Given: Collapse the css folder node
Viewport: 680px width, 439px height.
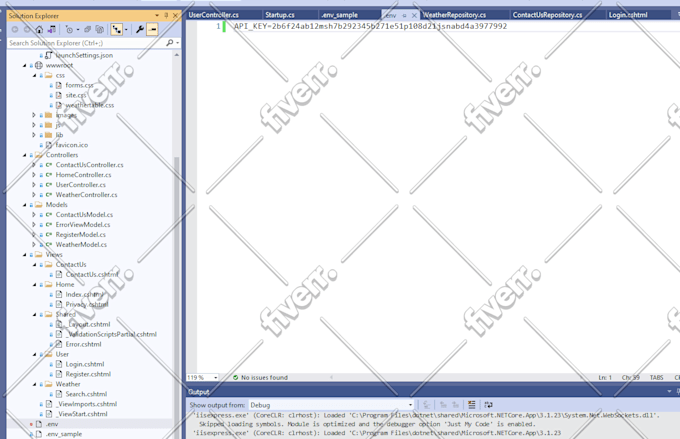Looking at the screenshot, I should click(x=34, y=75).
